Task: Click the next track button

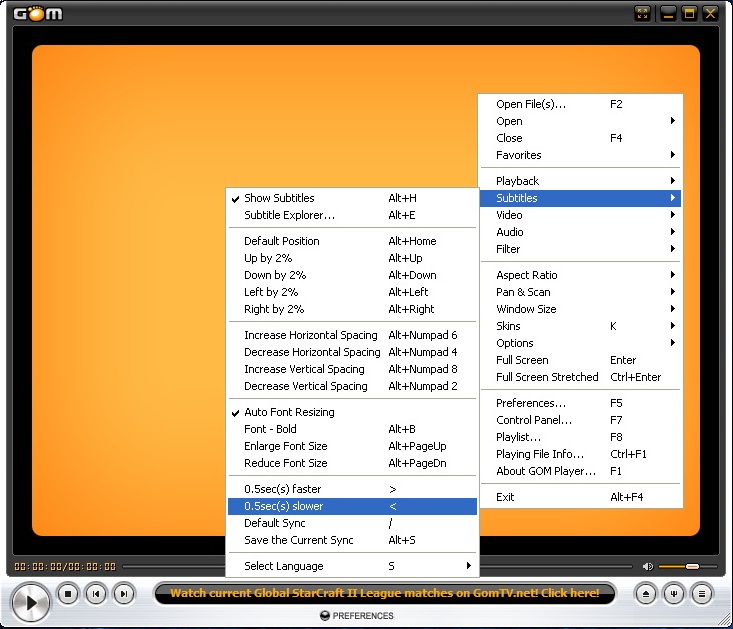Action: click(123, 594)
